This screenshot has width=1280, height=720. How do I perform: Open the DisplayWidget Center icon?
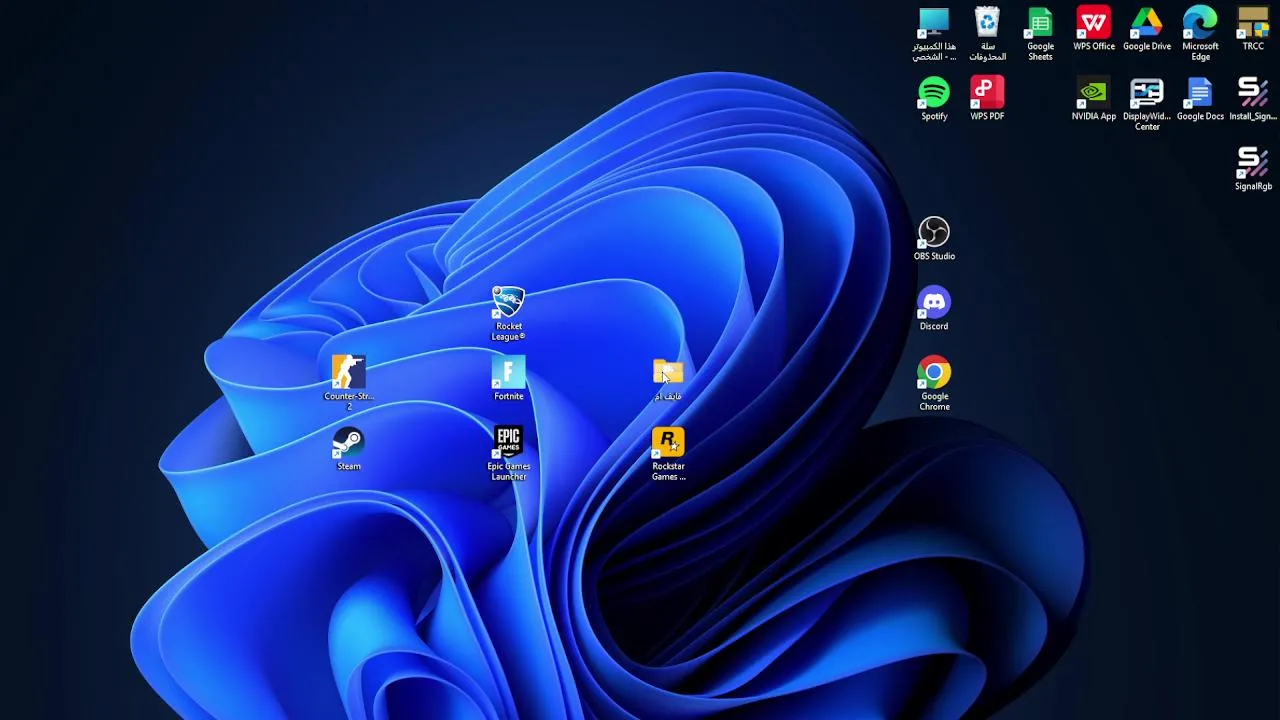pos(1147,104)
